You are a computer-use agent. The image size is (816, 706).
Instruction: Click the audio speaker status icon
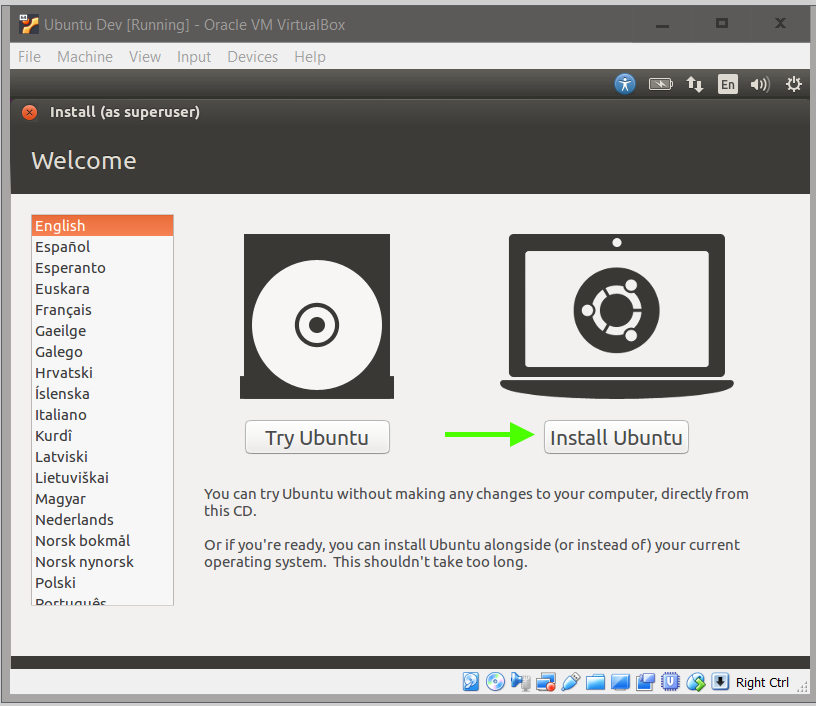click(520, 681)
